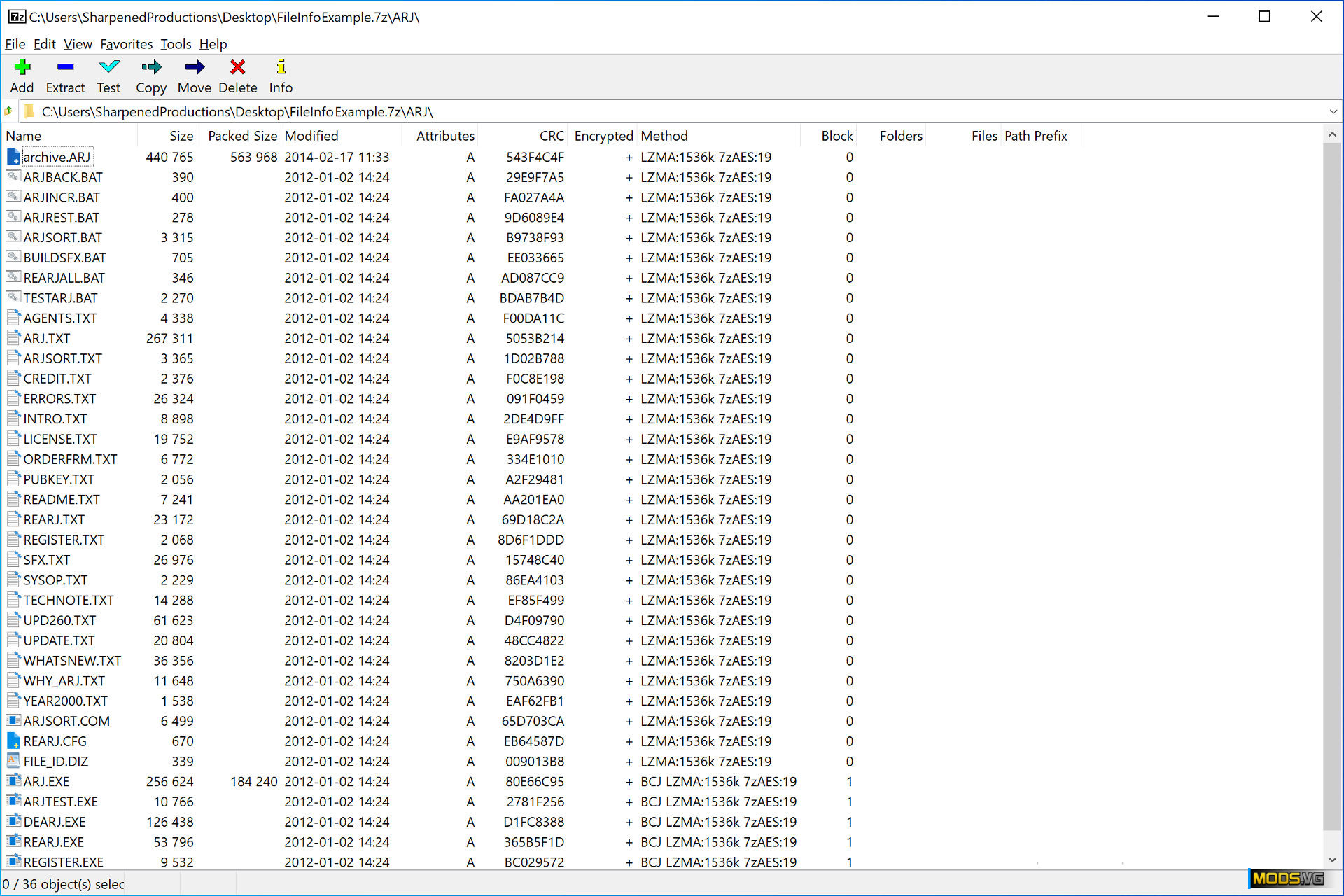Click the folder icon in the address bar
Image resolution: width=1344 pixels, height=896 pixels.
29,111
